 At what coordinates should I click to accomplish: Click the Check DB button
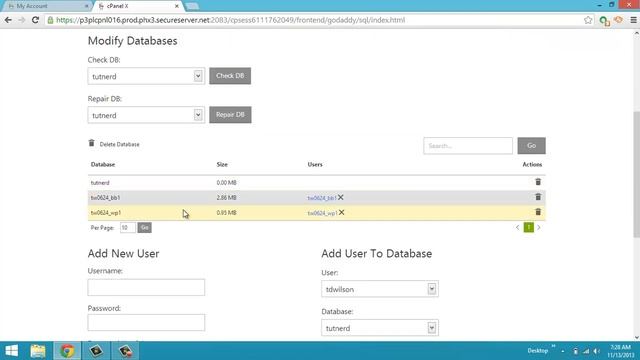click(230, 76)
